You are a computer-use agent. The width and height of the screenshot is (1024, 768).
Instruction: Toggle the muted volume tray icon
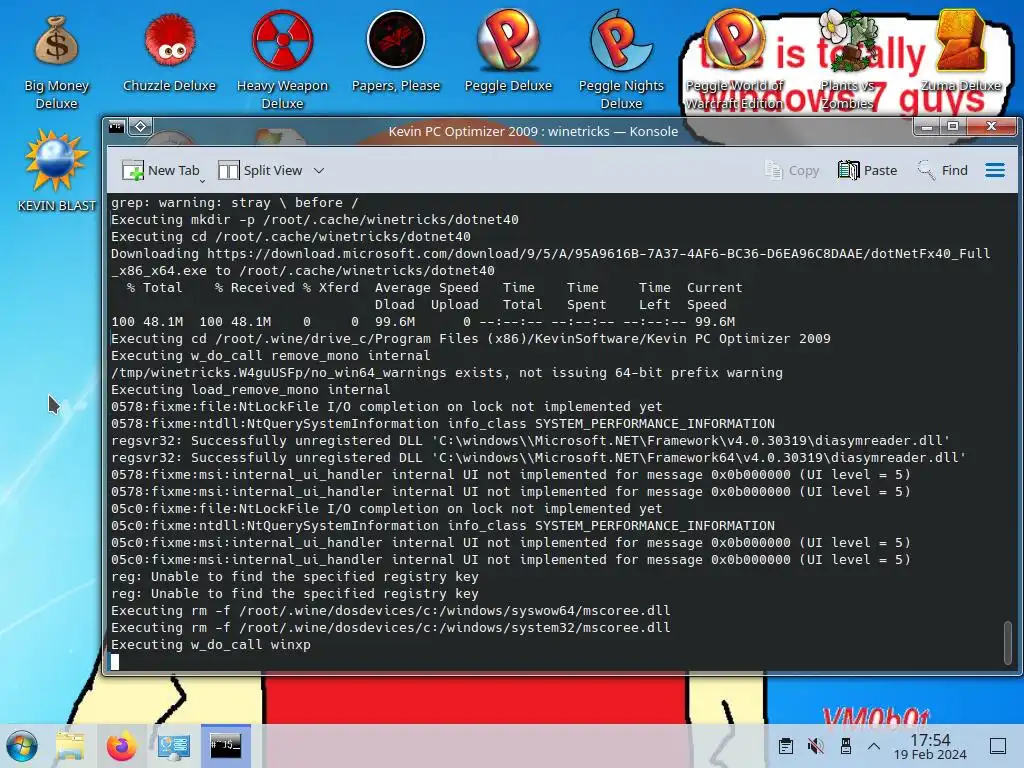click(815, 746)
